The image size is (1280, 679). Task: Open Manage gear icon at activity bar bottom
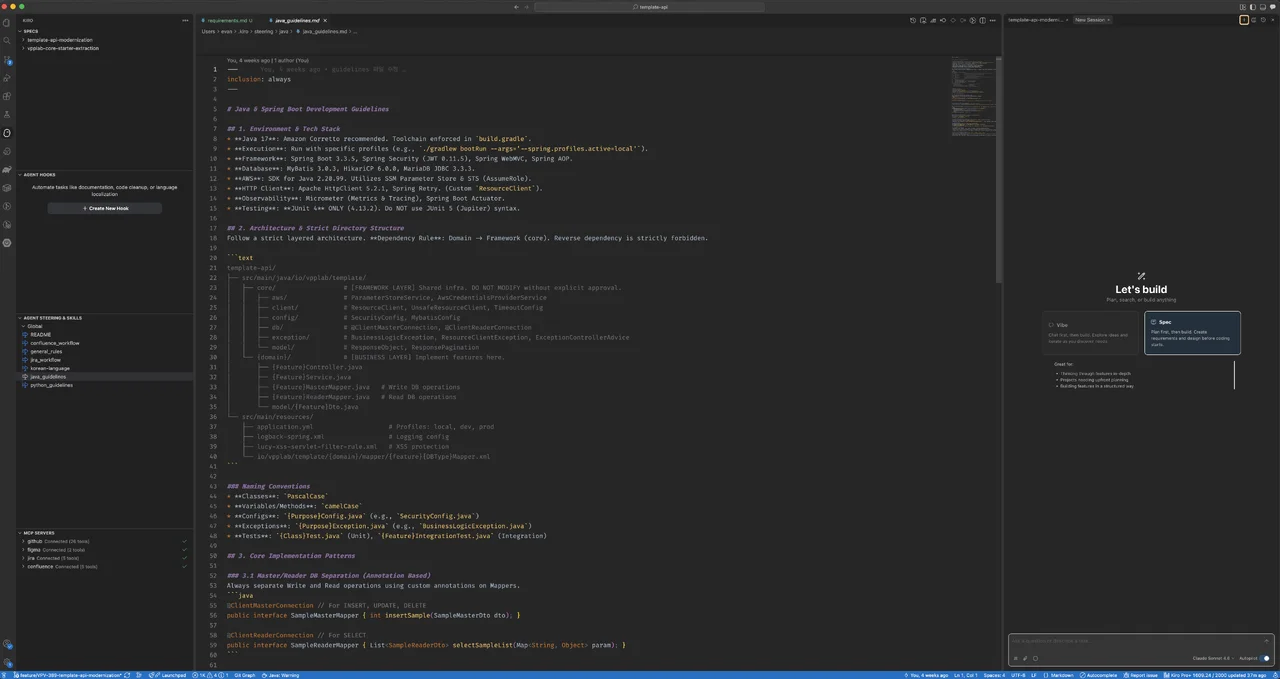point(7,662)
